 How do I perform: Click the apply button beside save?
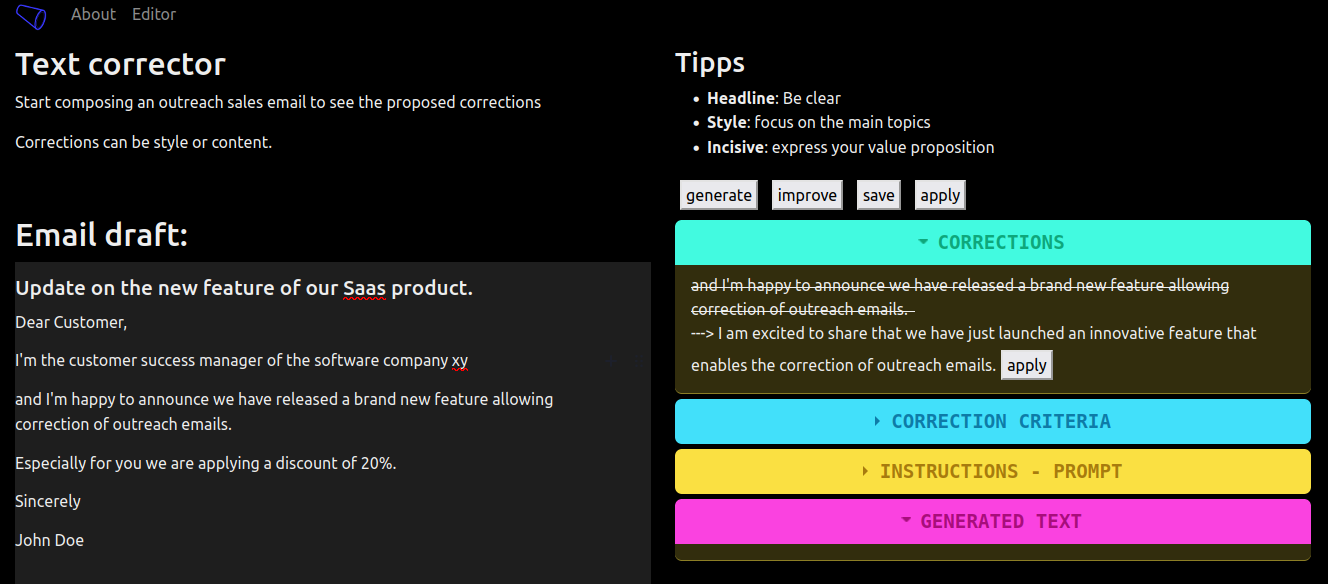[x=940, y=195]
